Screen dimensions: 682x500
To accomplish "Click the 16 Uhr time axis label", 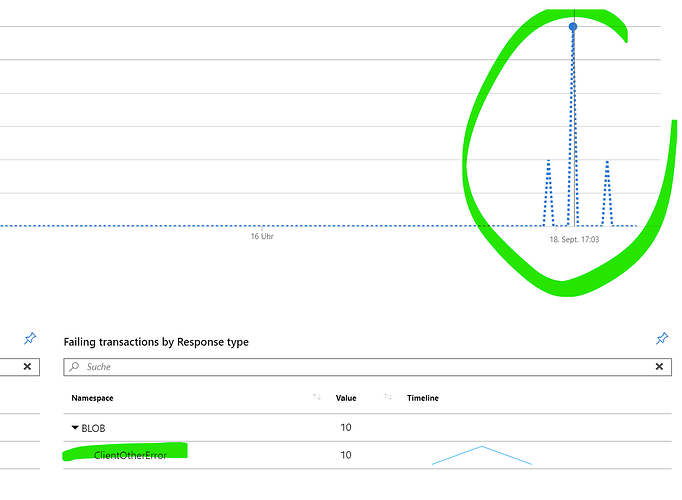I will click(x=262, y=237).
